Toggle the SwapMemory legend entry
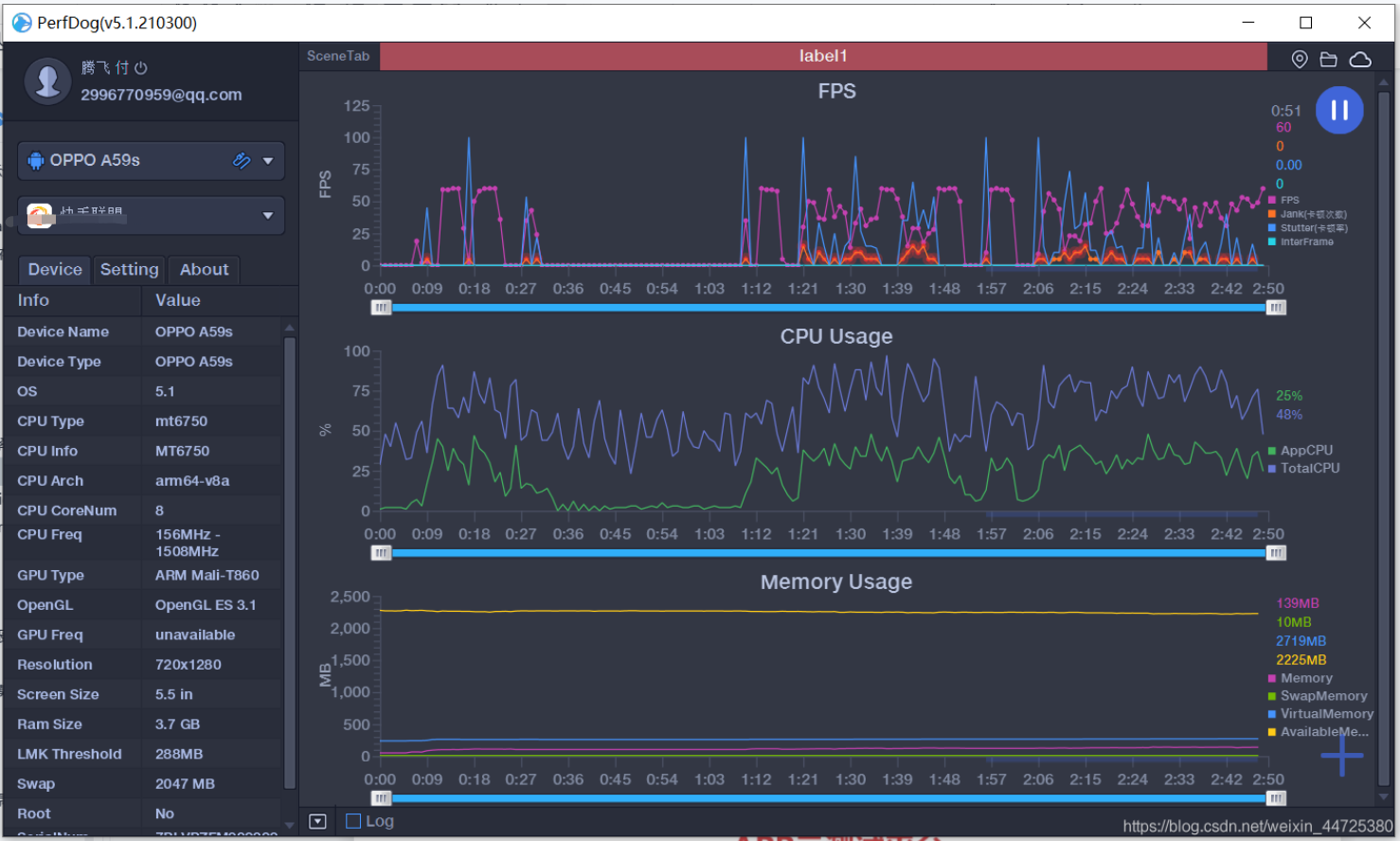 1318,696
